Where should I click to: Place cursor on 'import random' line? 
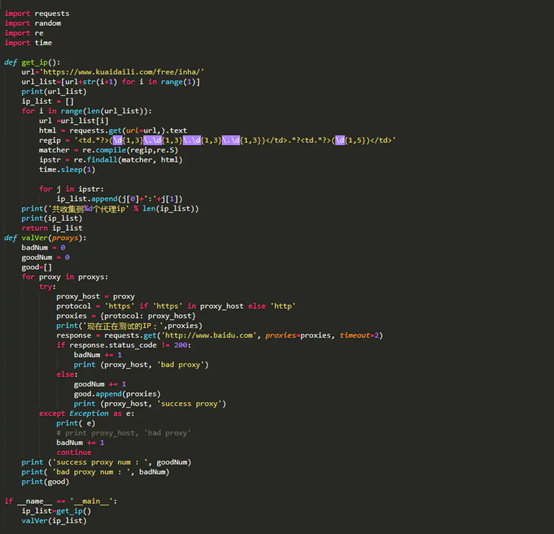coord(33,23)
